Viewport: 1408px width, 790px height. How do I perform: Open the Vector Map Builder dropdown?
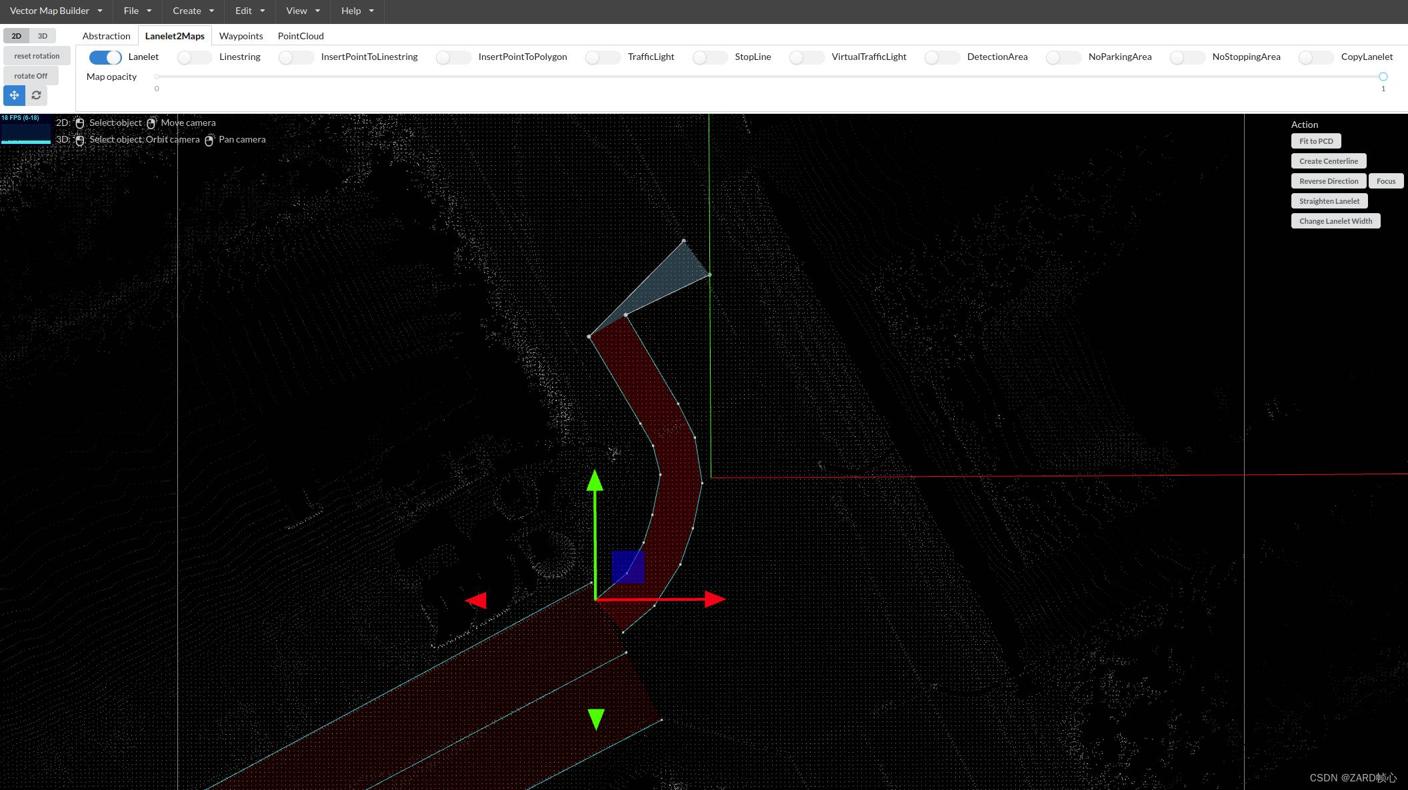(56, 11)
